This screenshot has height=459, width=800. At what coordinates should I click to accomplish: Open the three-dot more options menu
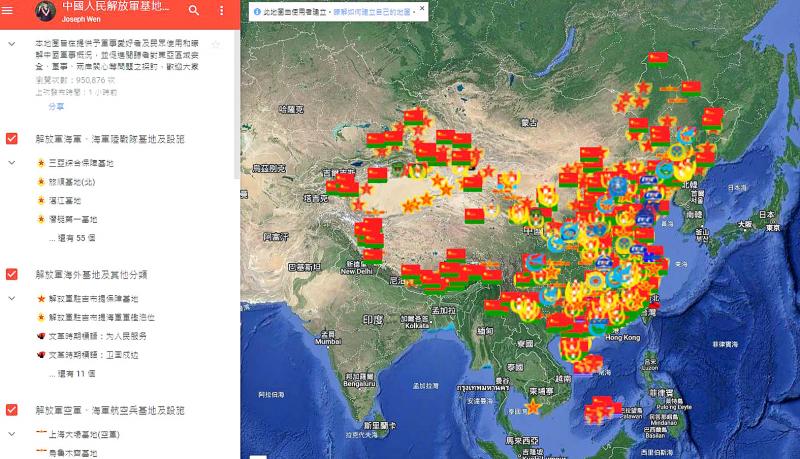(x=221, y=11)
